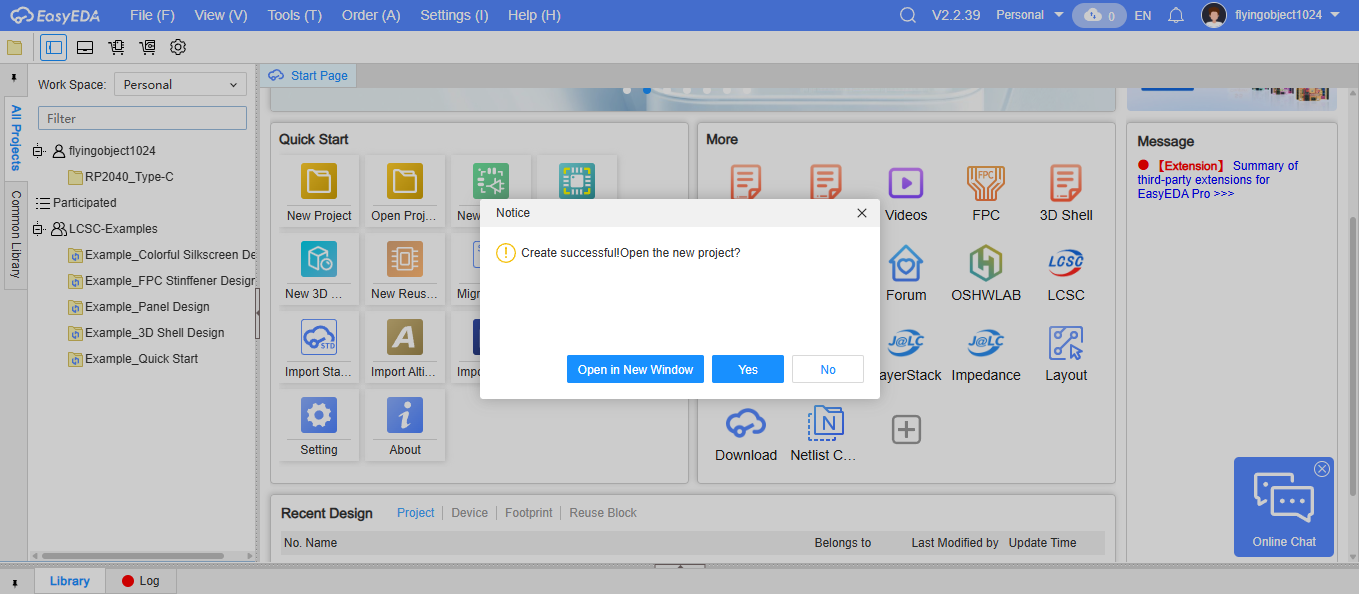Click the project Filter input field
This screenshot has width=1359, height=594.
coord(142,118)
